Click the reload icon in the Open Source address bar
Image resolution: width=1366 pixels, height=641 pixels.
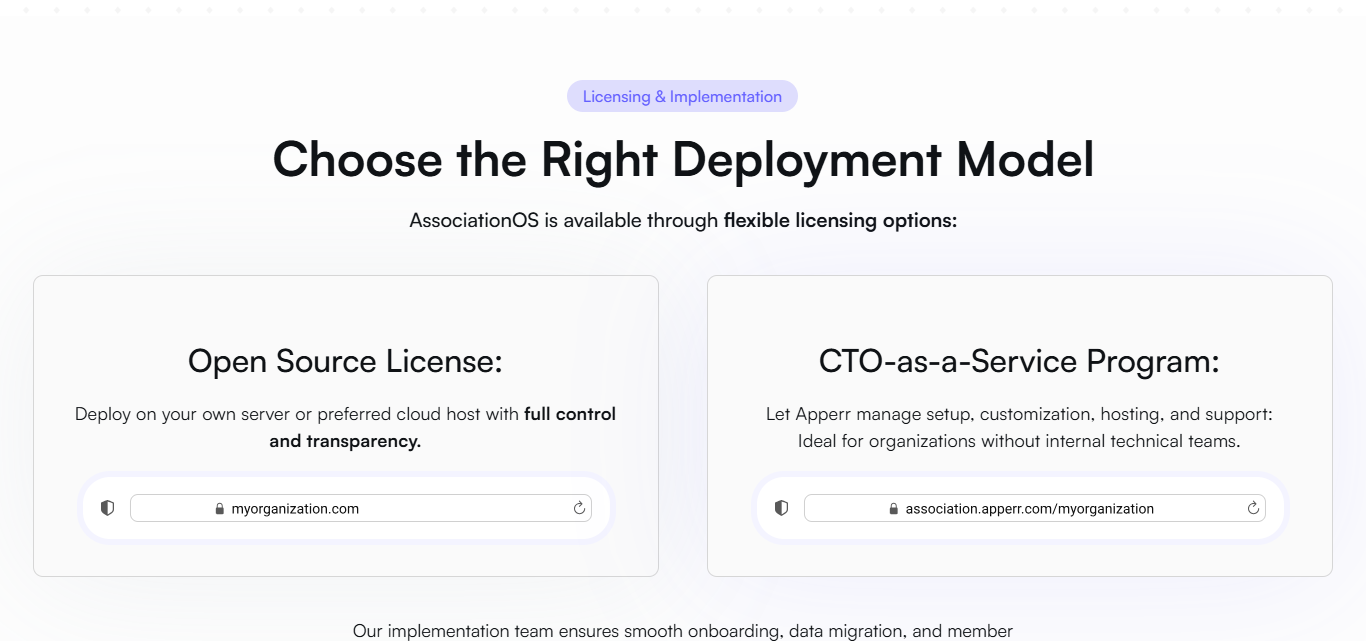tap(578, 507)
